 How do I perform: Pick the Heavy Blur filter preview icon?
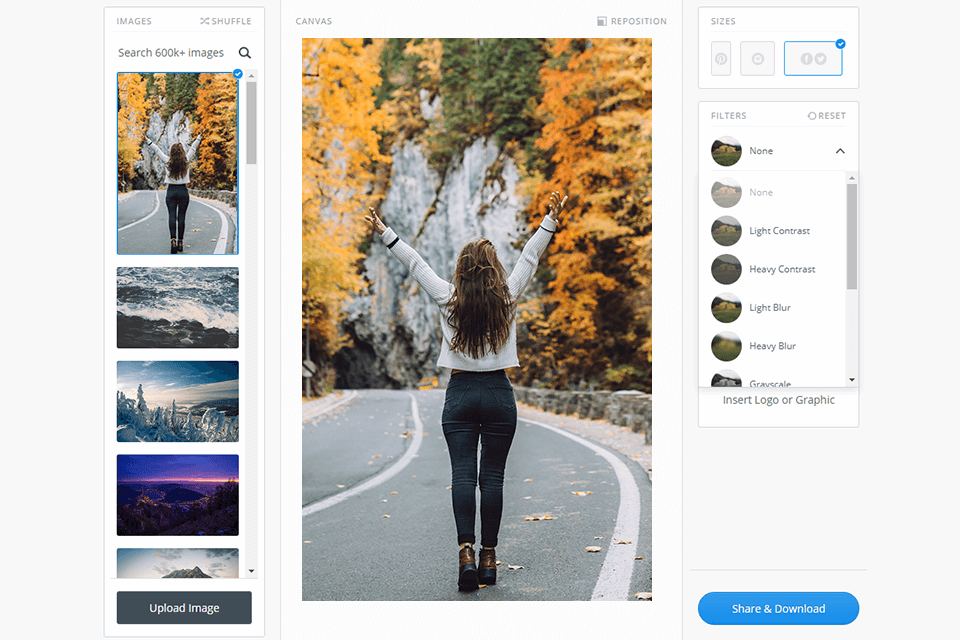click(x=726, y=346)
